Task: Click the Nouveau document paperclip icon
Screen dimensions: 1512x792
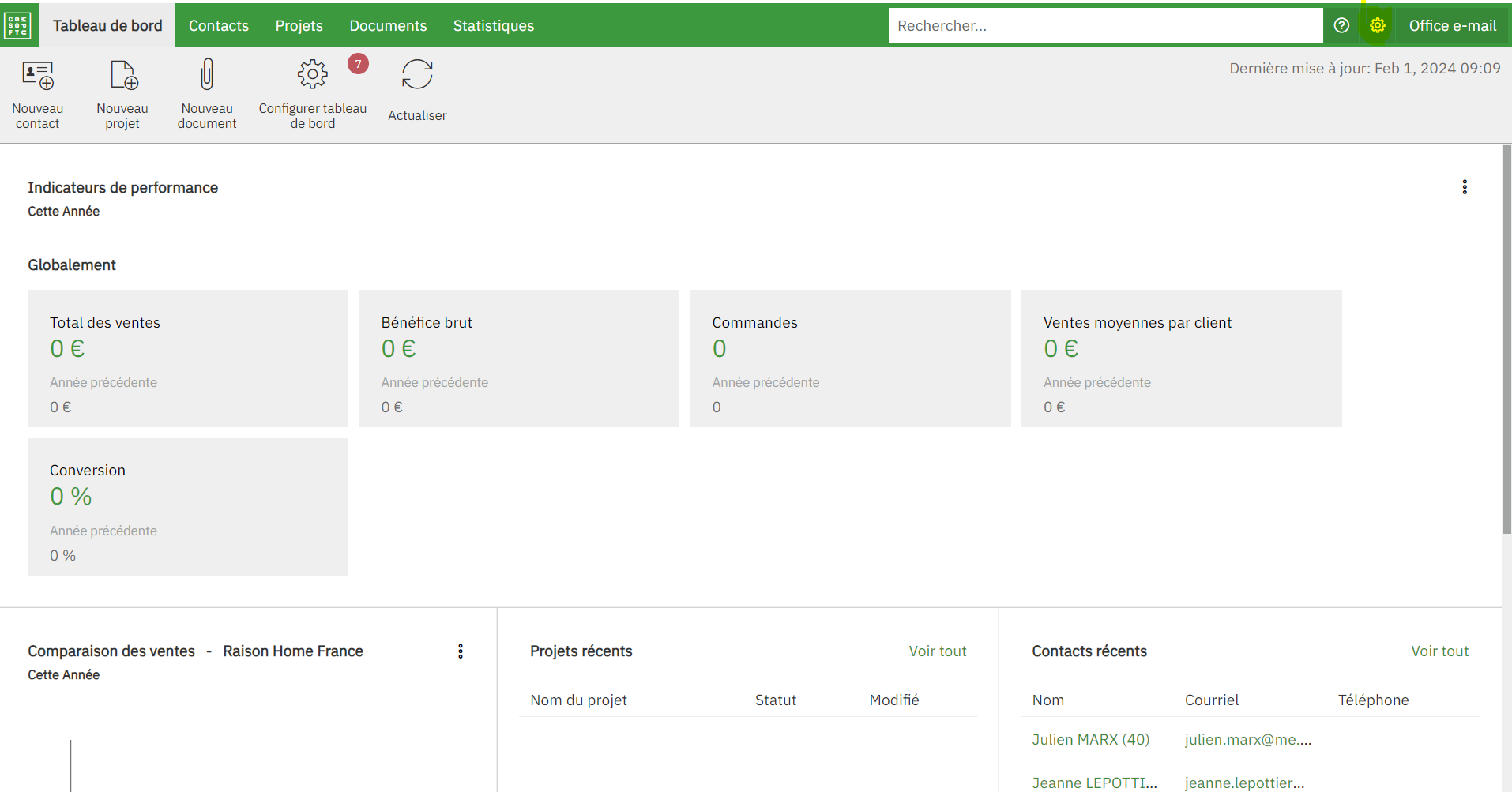Action: (206, 76)
